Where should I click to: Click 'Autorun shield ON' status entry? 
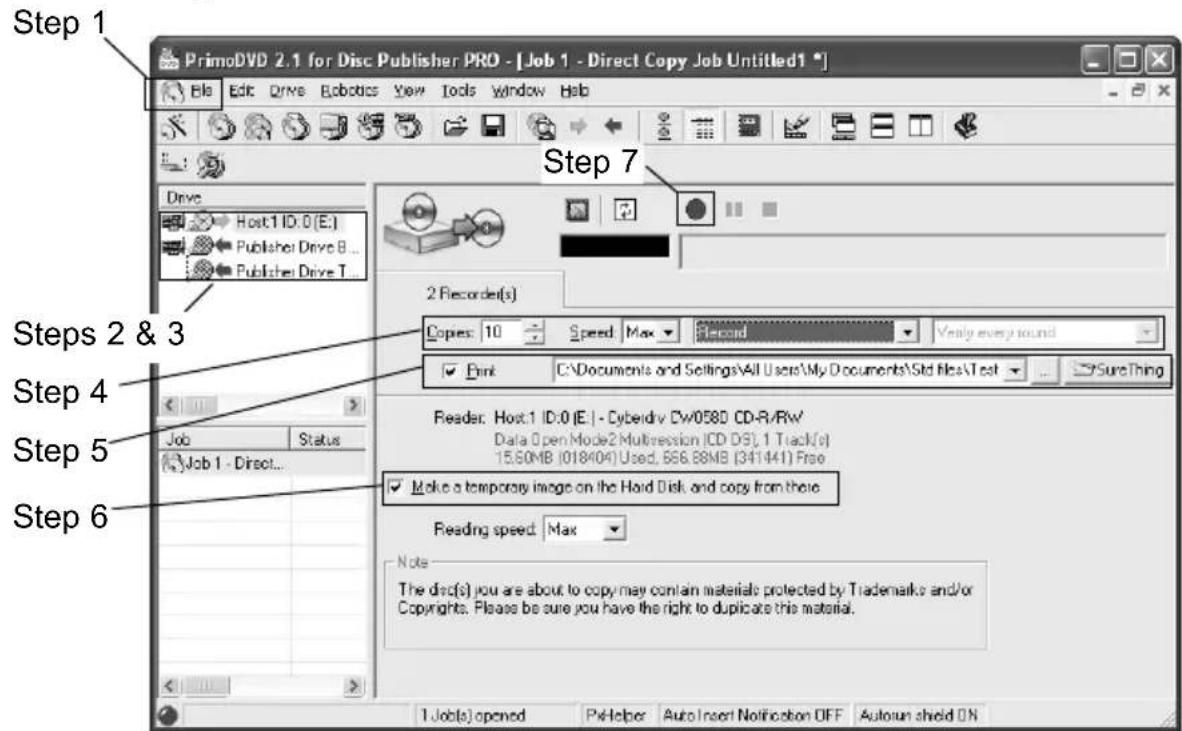pyautogui.click(x=918, y=715)
